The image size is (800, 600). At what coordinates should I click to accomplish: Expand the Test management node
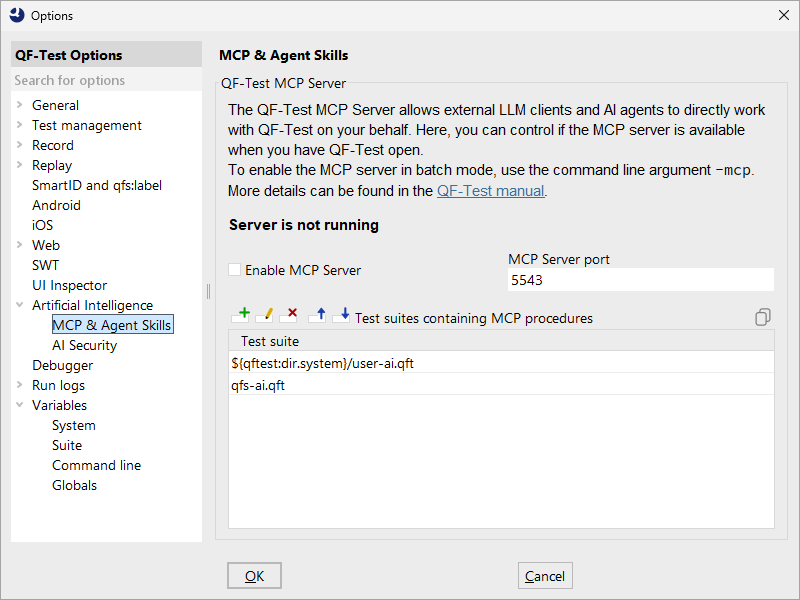coord(19,125)
